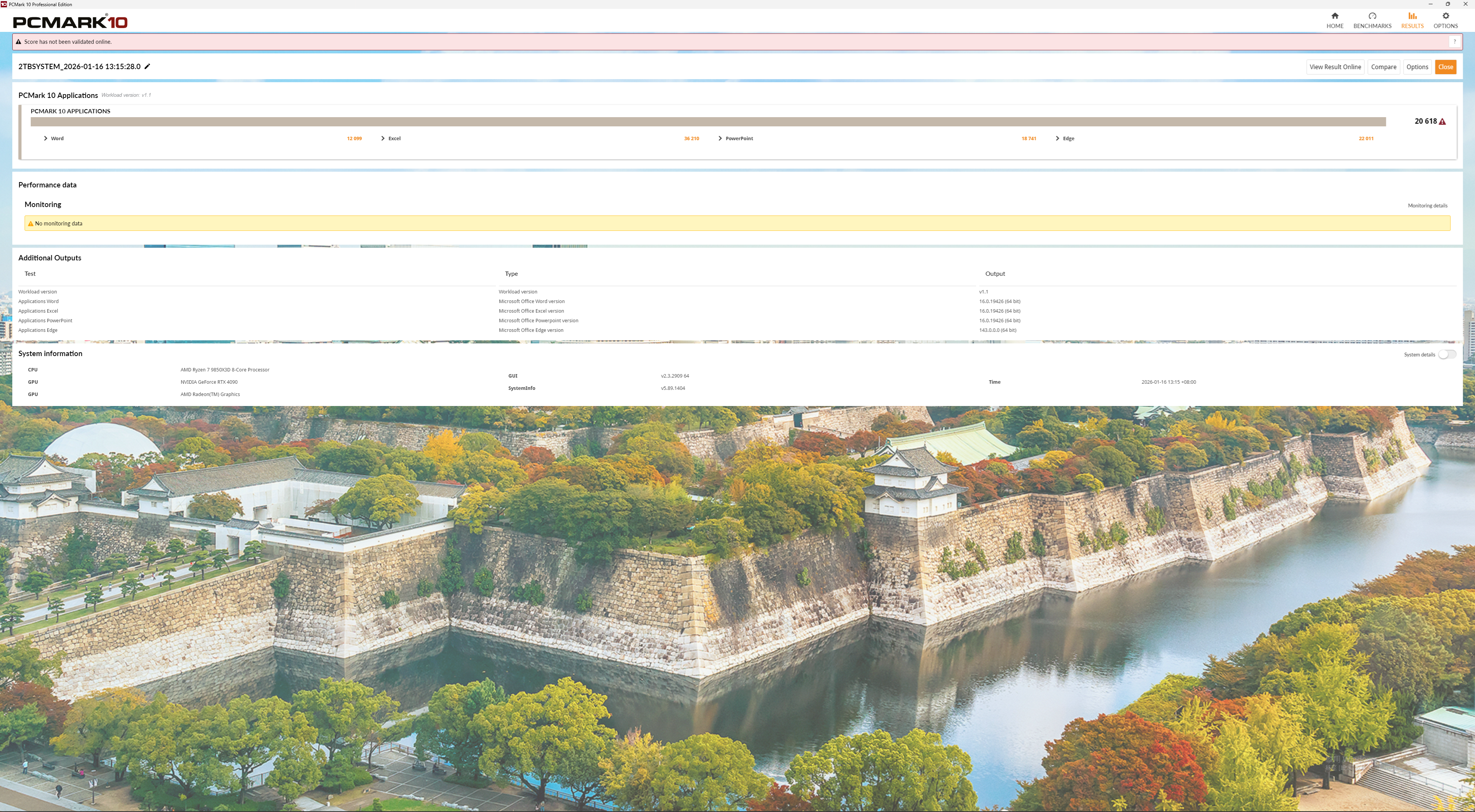Viewport: 1475px width, 812px height.
Task: Expand the Word score chevron
Action: tap(45, 139)
